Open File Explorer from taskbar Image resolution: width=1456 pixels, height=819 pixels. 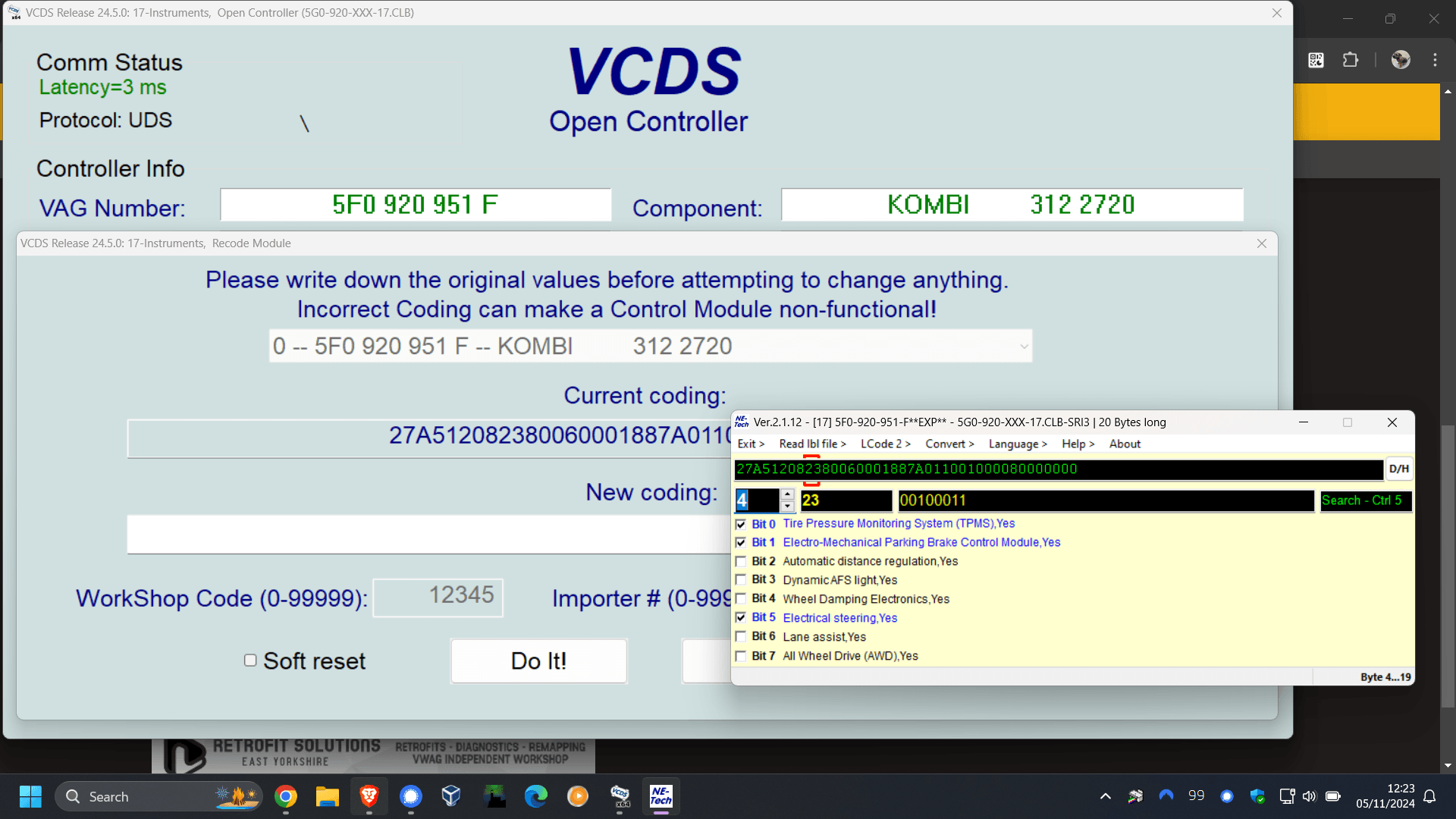coord(328,796)
